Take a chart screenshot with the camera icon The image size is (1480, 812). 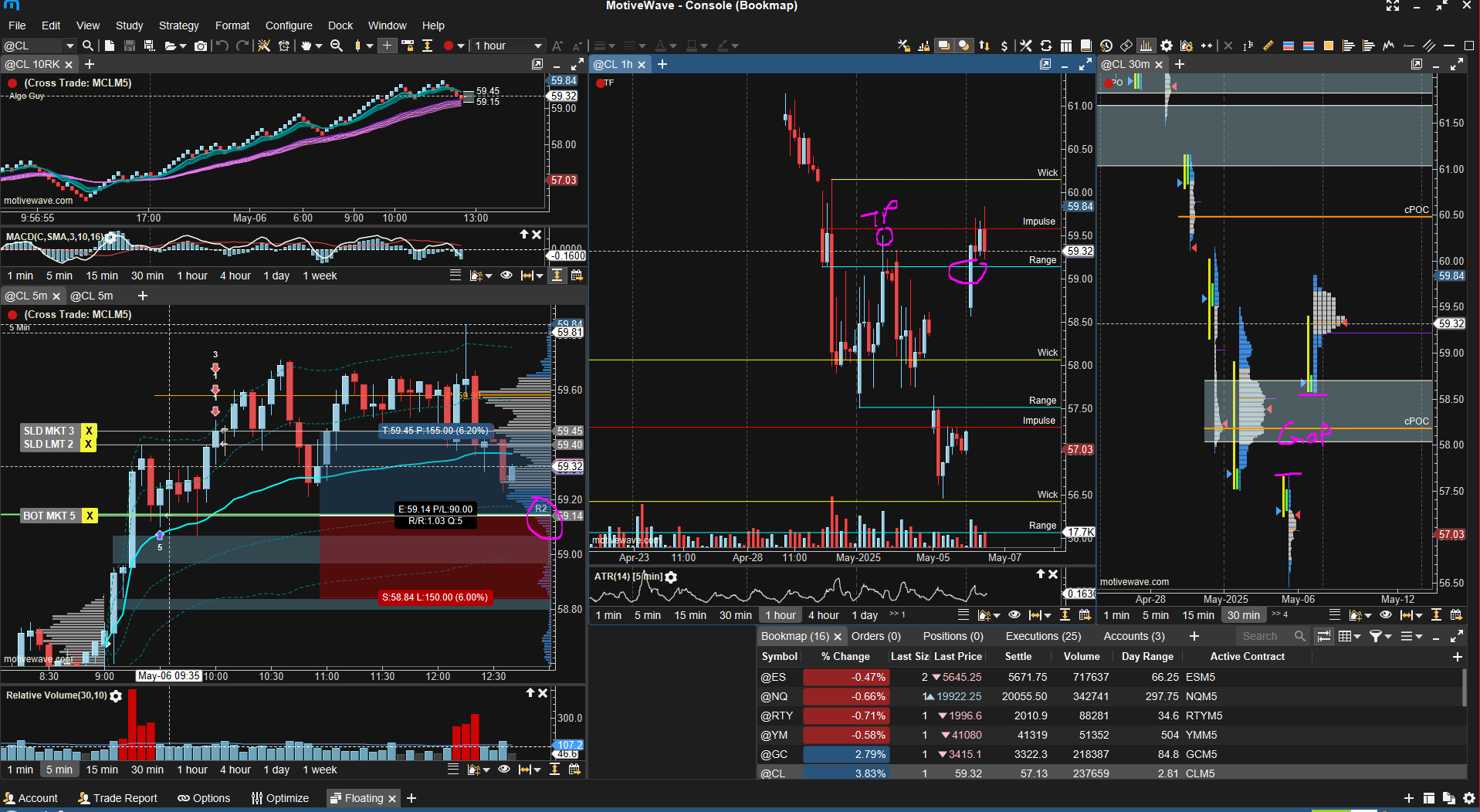[x=201, y=46]
